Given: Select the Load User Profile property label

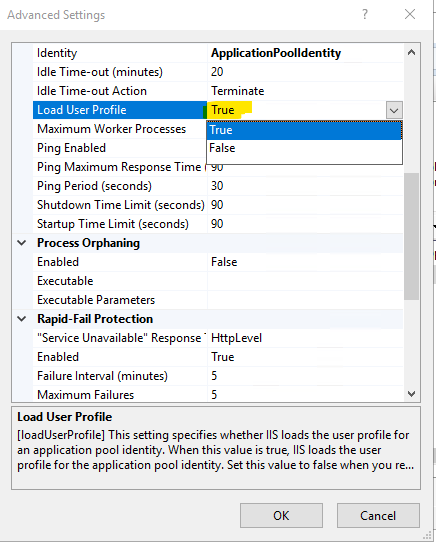Looking at the screenshot, I should pos(82,110).
